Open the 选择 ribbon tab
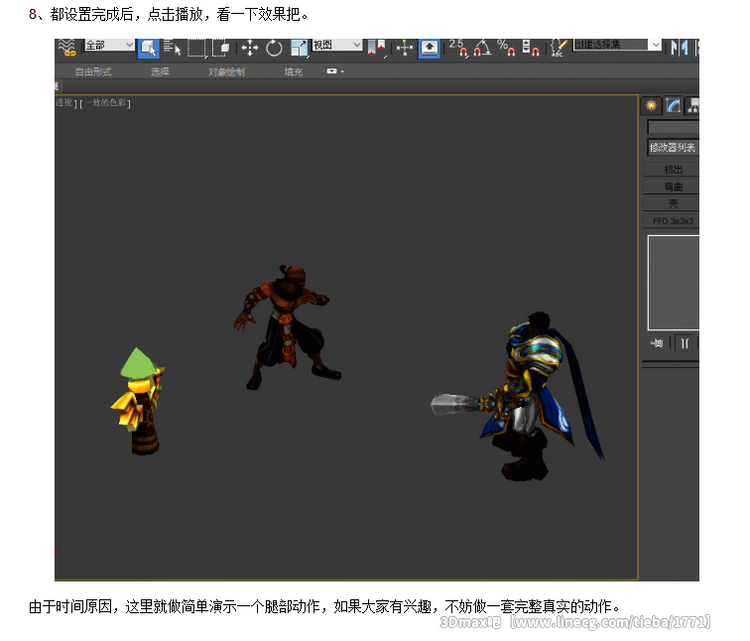This screenshot has width=750, height=641. tap(160, 72)
